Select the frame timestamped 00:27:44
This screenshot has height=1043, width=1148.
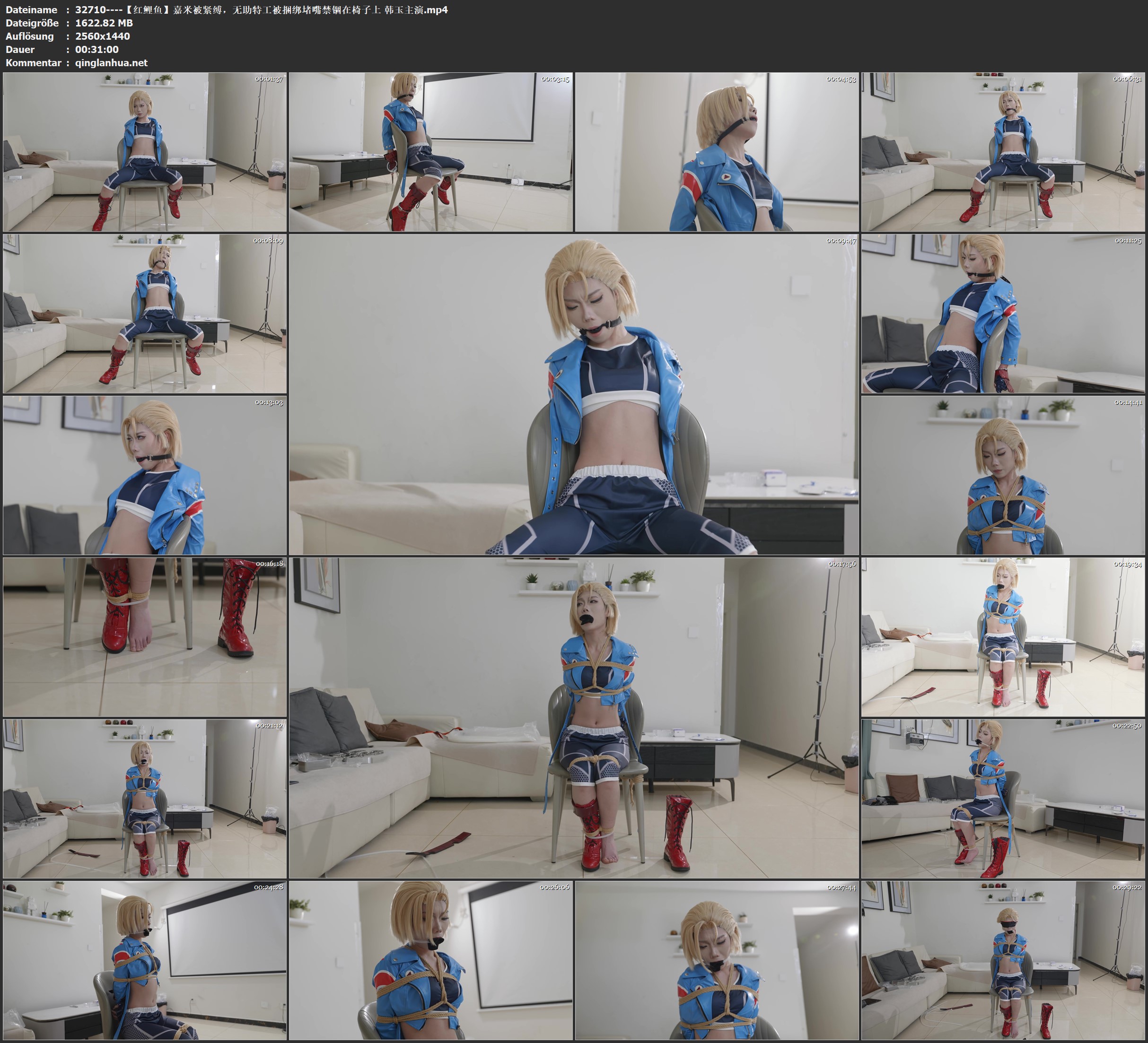coord(716,960)
